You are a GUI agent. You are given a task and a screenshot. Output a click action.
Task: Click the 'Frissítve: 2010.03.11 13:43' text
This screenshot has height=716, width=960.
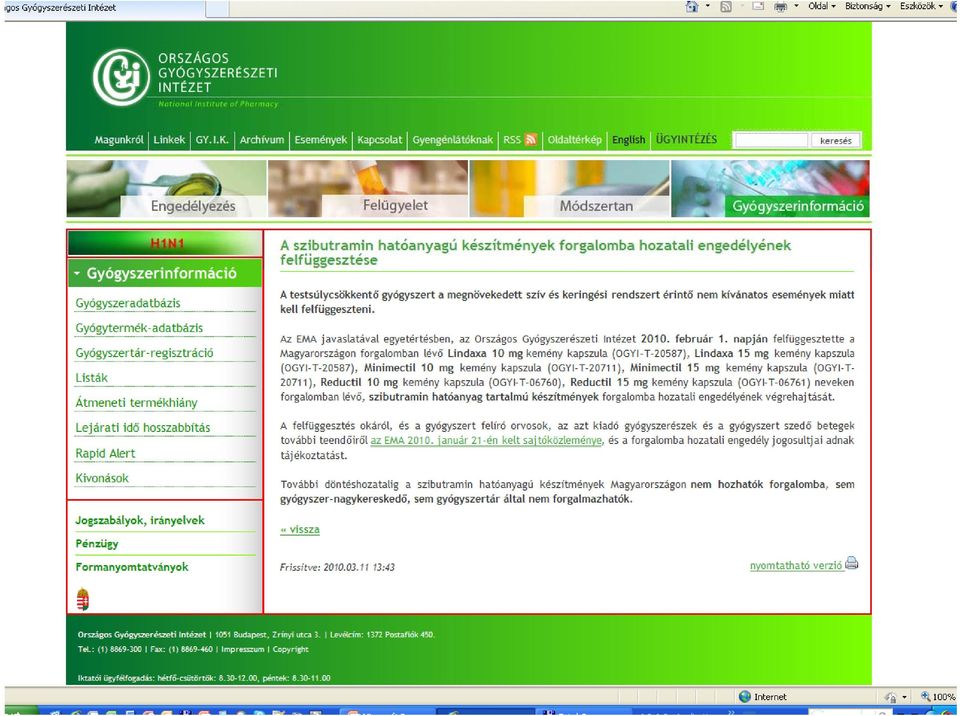pos(337,567)
